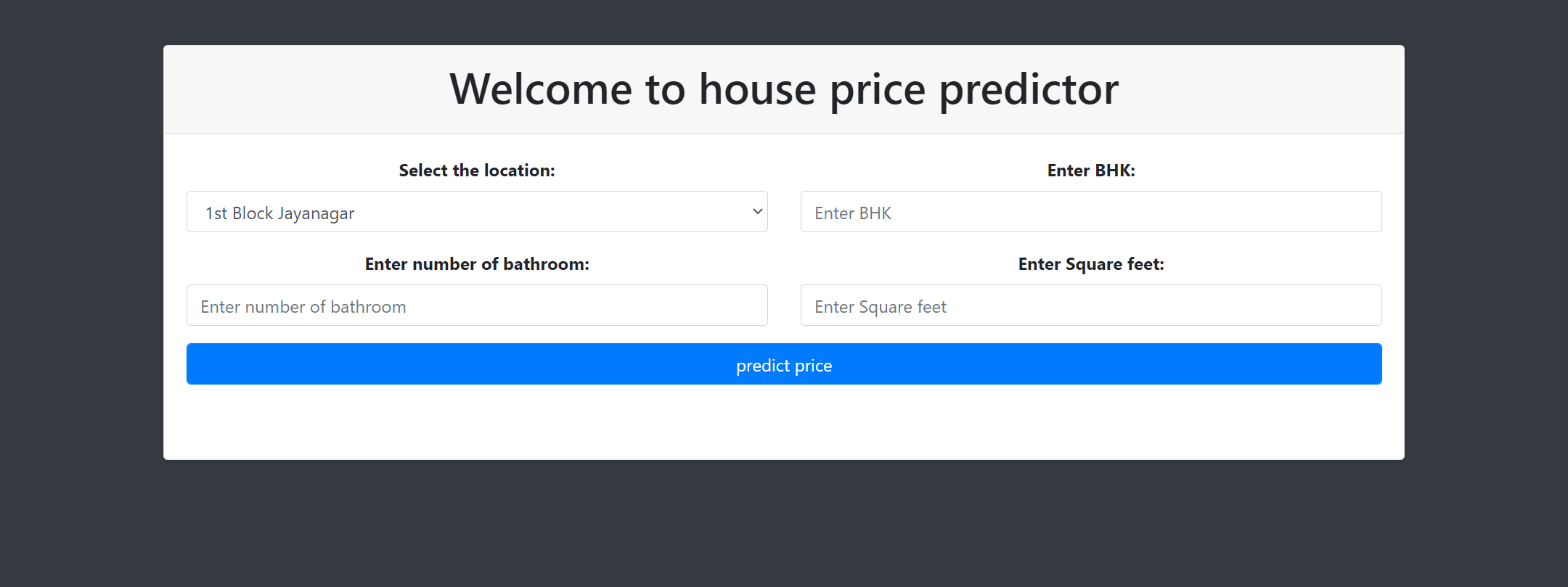Click the white form card area
Image resolution: width=1568 pixels, height=587 pixels.
tap(784, 421)
